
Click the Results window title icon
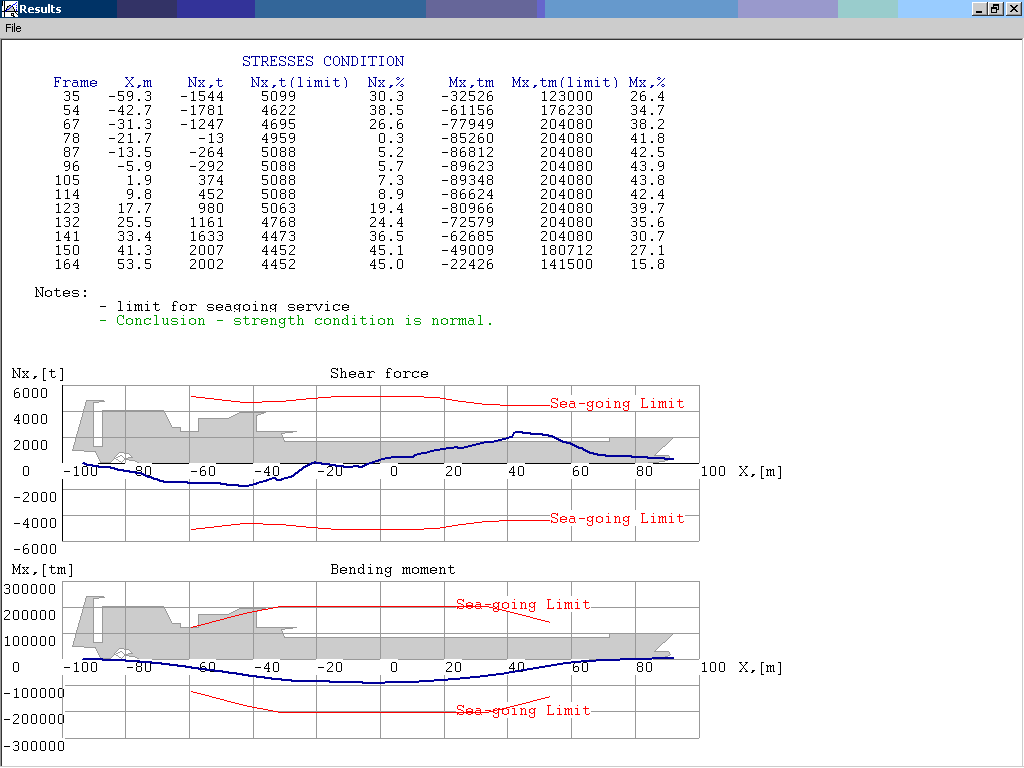click(x=10, y=8)
